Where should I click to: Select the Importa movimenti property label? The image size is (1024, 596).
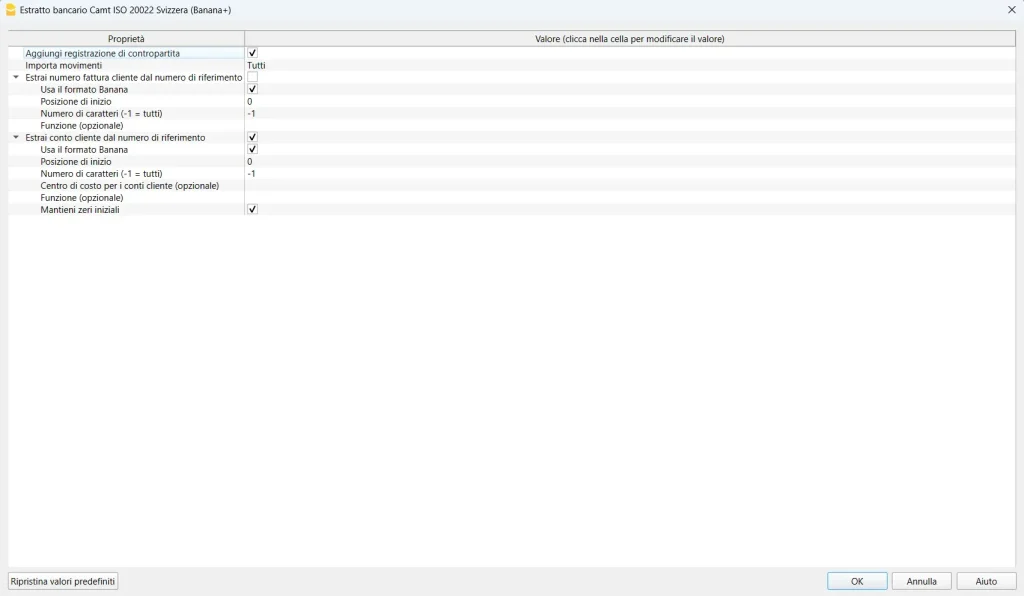coord(64,65)
